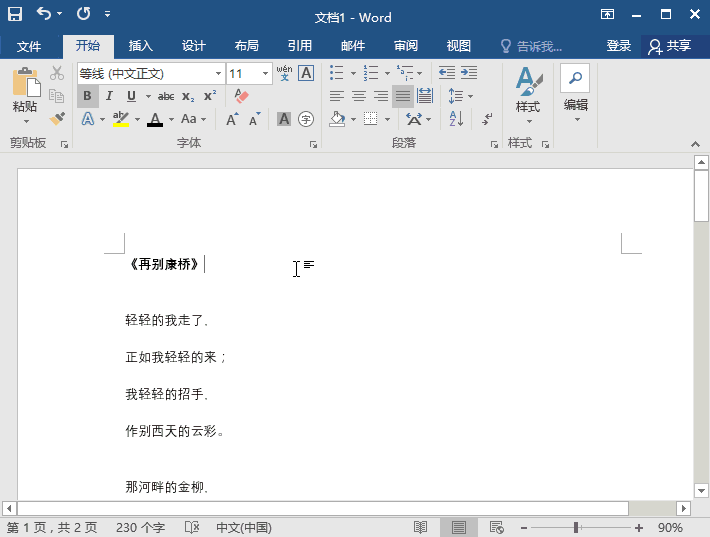This screenshot has height=537, width=710.
Task: Click the 登录 sign-in button
Action: 619,46
